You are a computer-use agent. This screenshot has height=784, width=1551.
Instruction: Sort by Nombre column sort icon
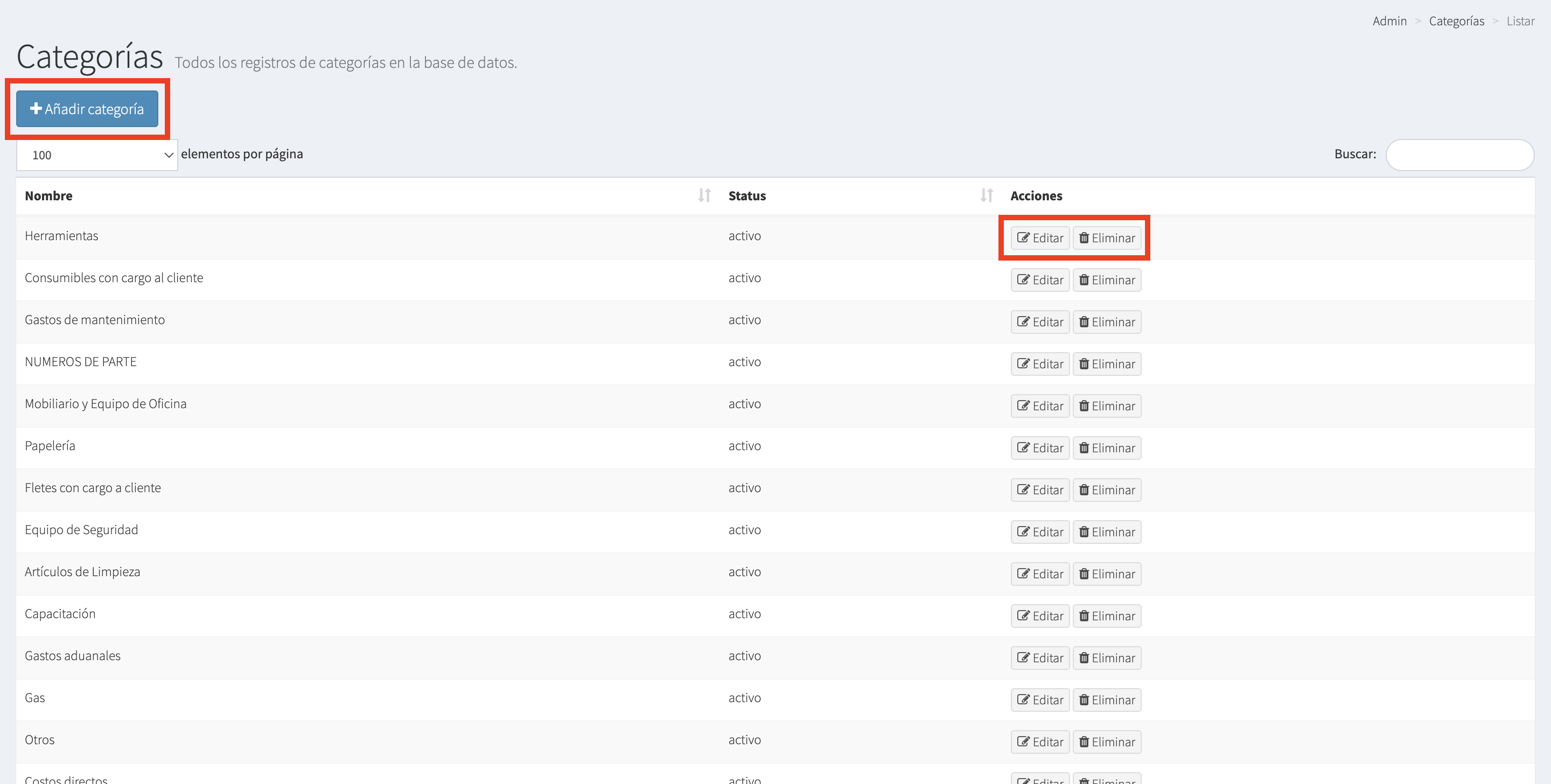(x=704, y=195)
